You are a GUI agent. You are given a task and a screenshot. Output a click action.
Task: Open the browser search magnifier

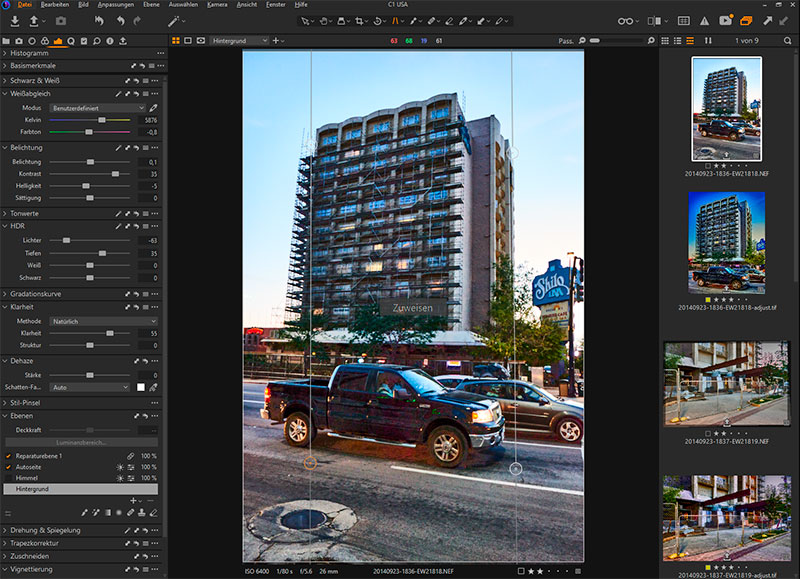click(x=787, y=40)
